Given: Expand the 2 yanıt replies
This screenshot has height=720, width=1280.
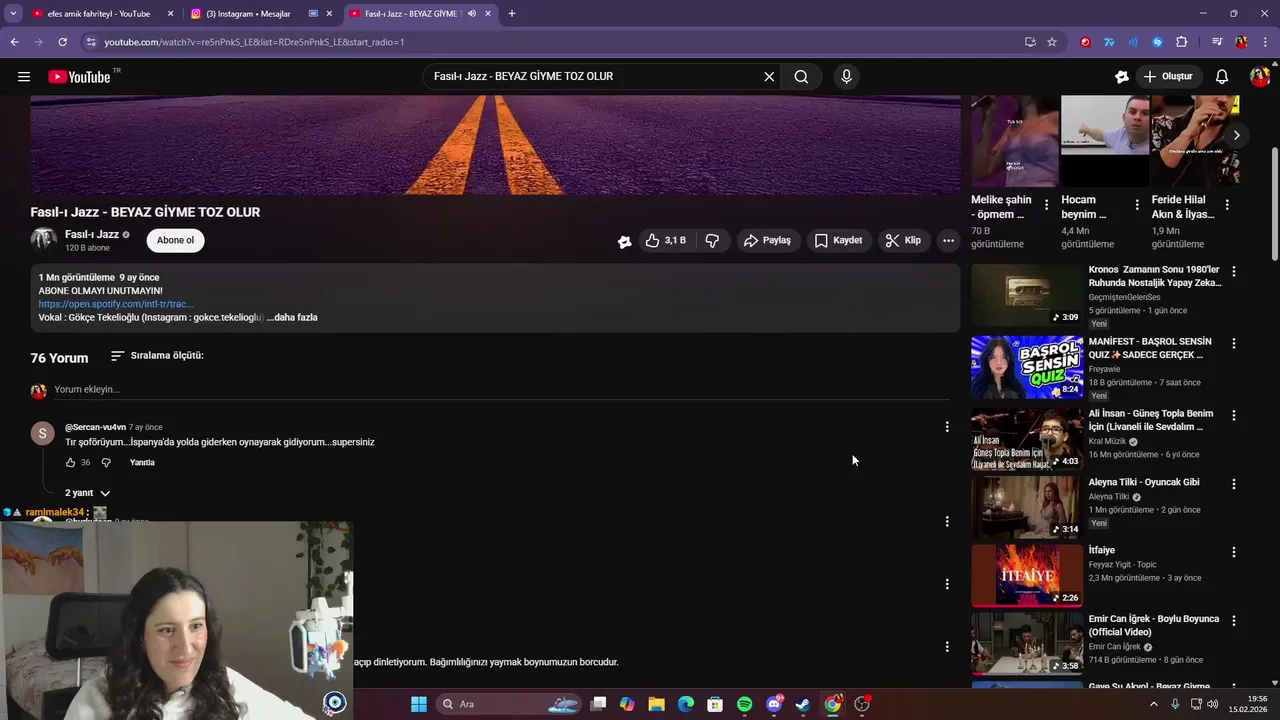Looking at the screenshot, I should (x=88, y=493).
